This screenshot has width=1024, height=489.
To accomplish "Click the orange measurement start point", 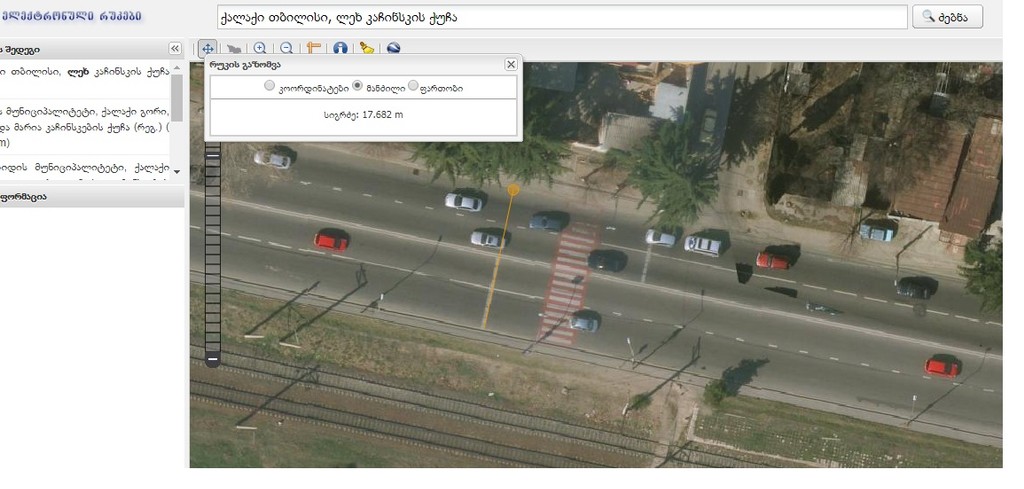I will (513, 189).
